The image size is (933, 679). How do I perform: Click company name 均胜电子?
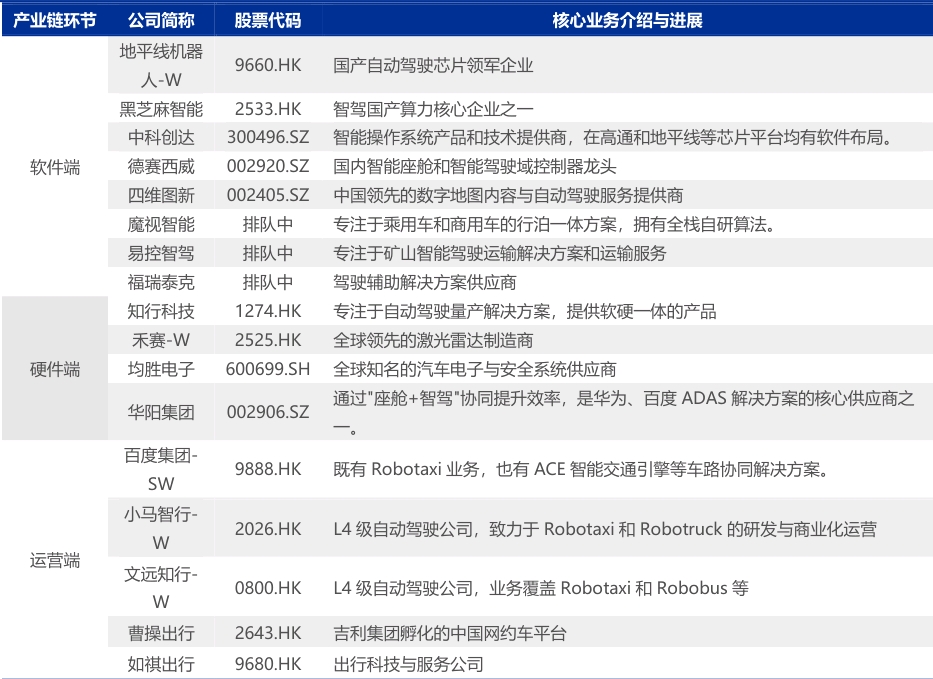point(161,370)
